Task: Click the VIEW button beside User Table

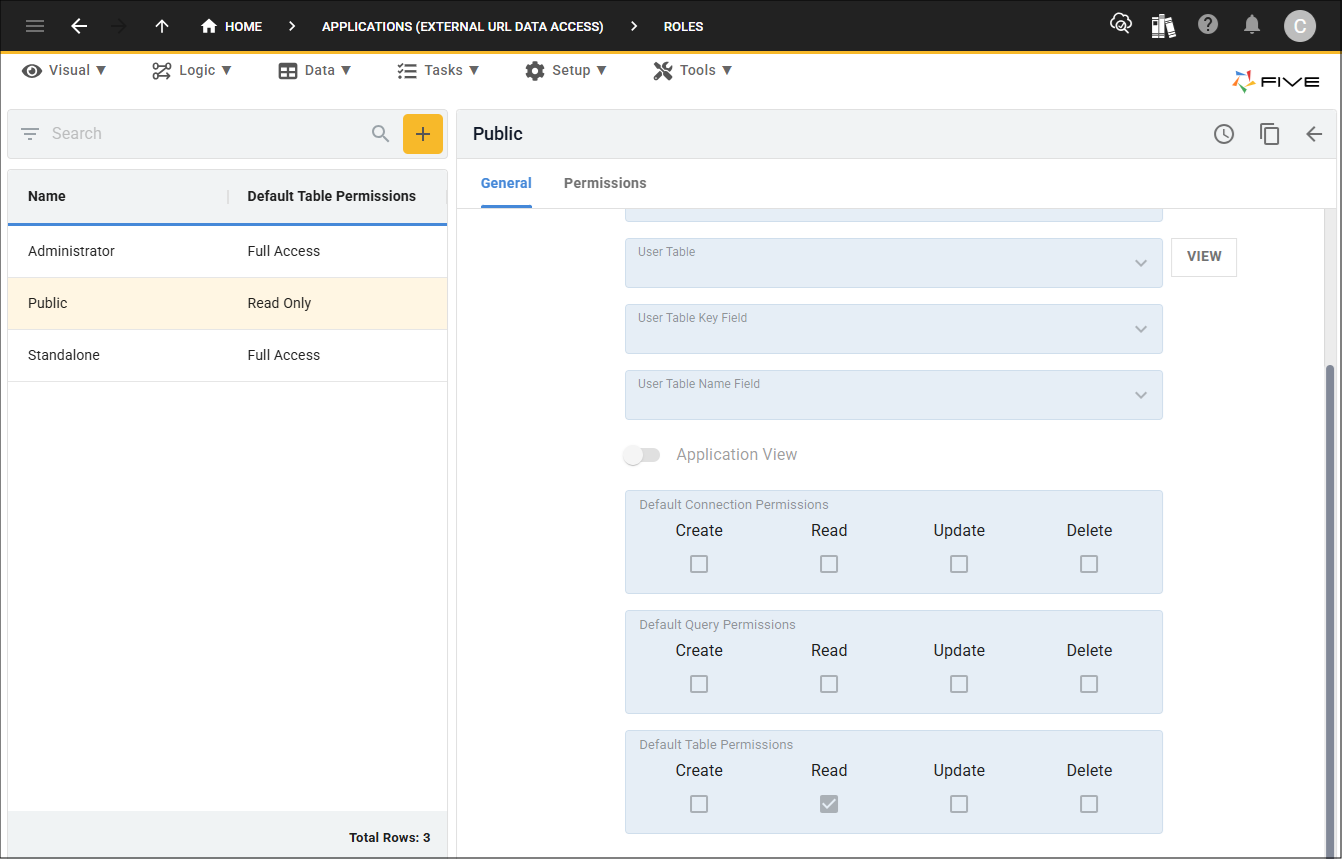Action: (1204, 257)
